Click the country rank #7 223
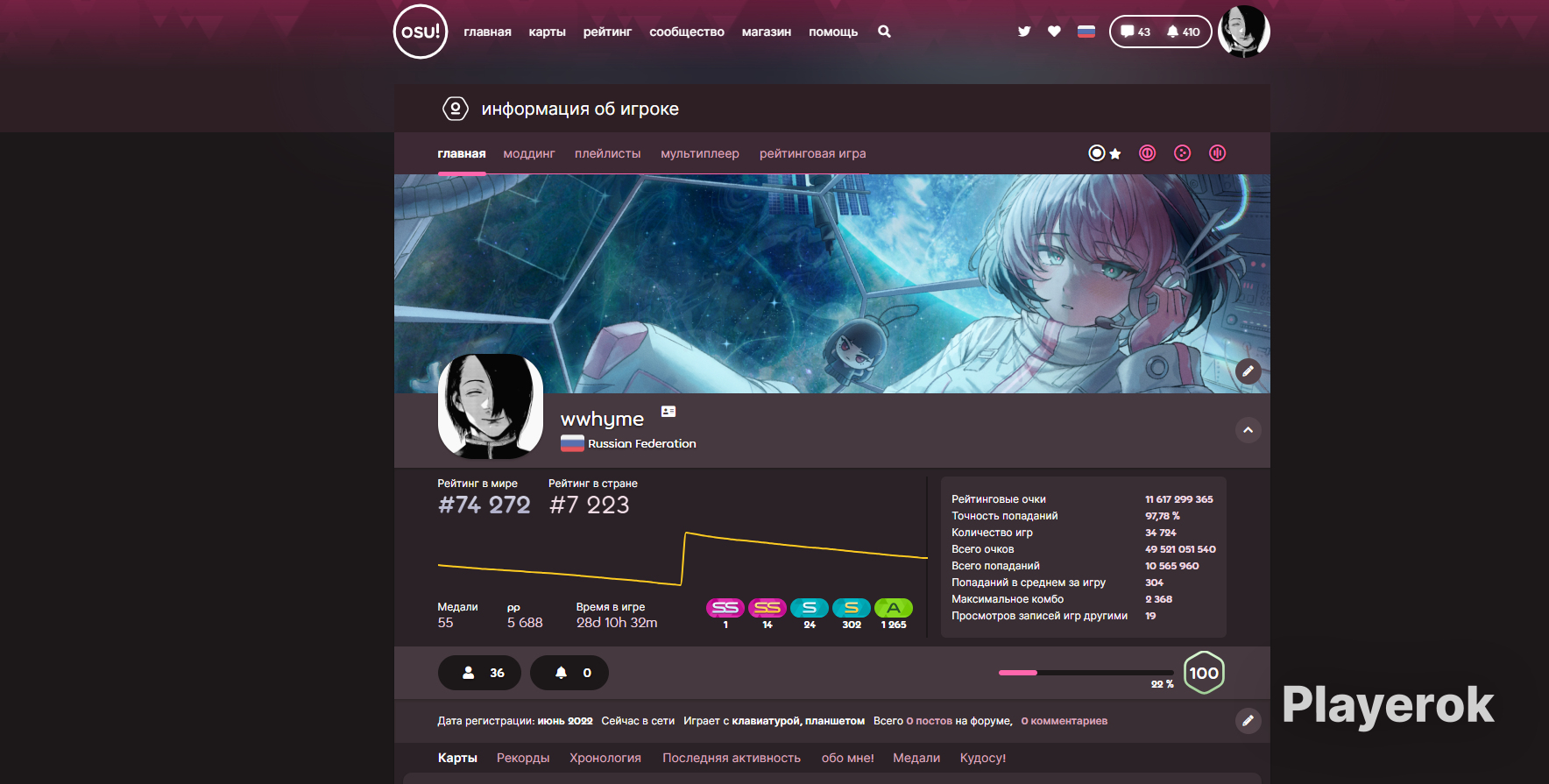The image size is (1549, 784). pyautogui.click(x=590, y=505)
